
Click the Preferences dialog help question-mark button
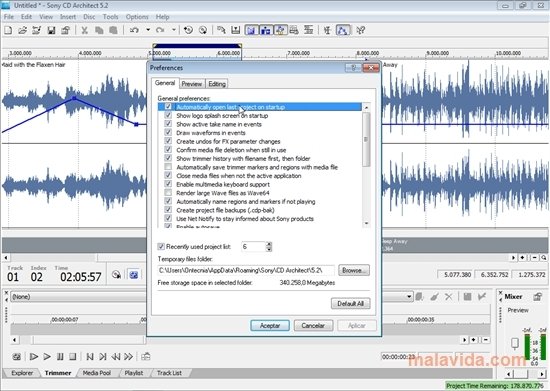tap(354, 68)
